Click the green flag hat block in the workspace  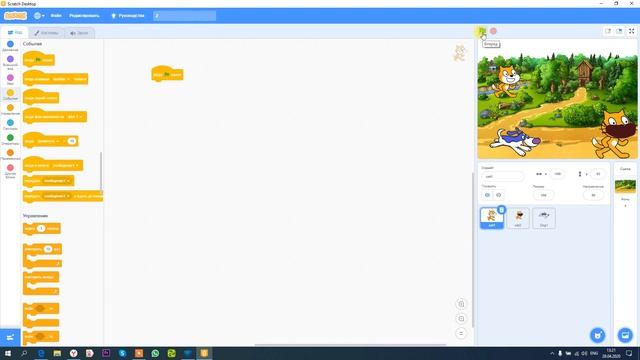167,74
